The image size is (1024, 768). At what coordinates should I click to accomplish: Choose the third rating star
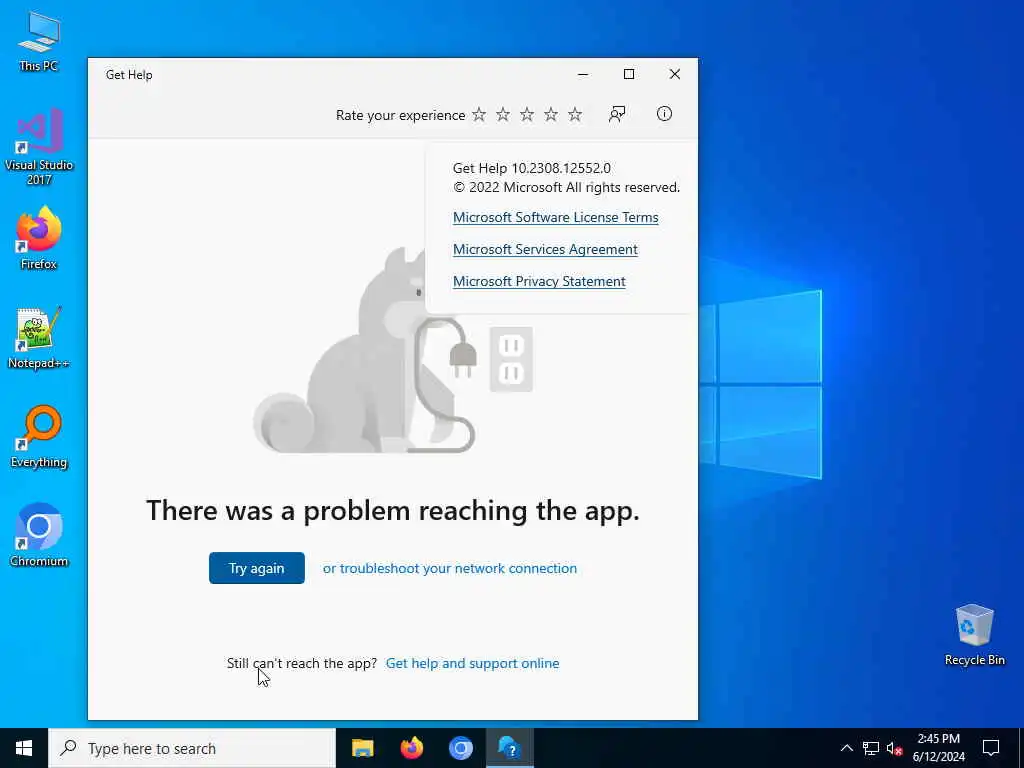click(527, 114)
